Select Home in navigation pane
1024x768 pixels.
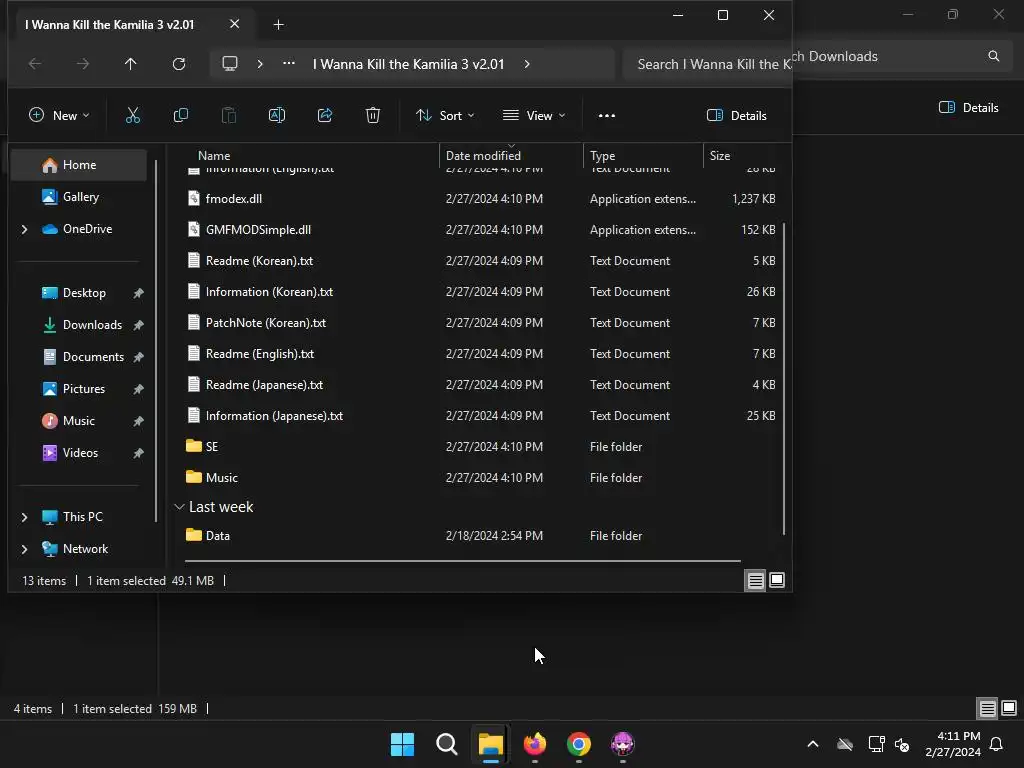(78, 165)
